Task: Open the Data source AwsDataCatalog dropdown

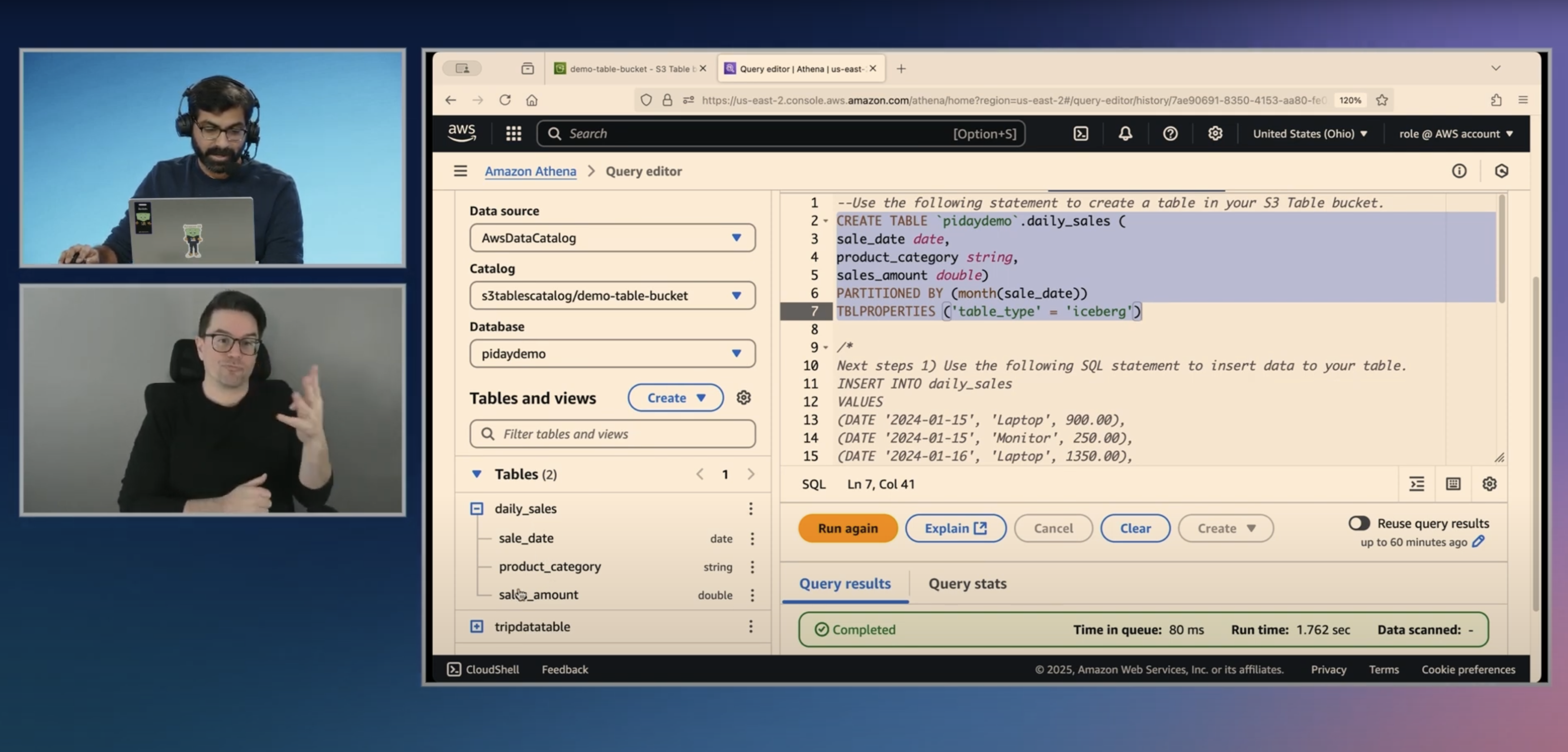Action: 612,238
